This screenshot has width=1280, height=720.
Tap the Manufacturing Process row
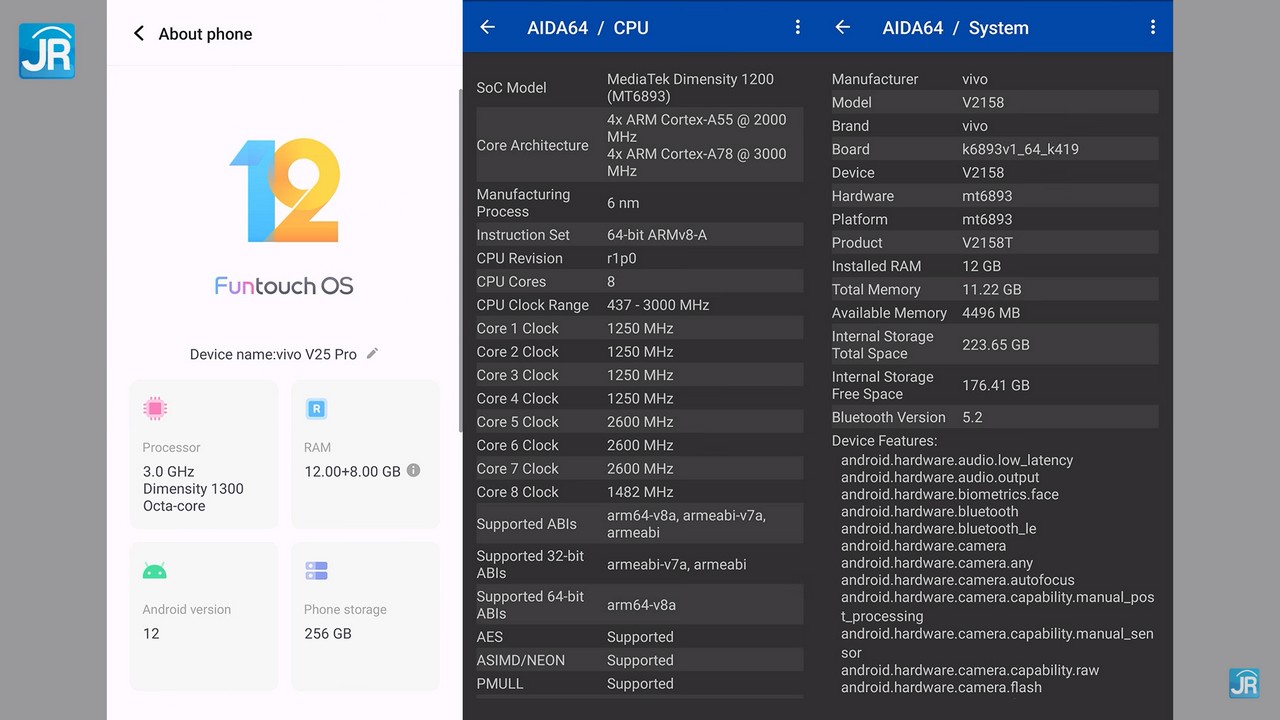(638, 203)
